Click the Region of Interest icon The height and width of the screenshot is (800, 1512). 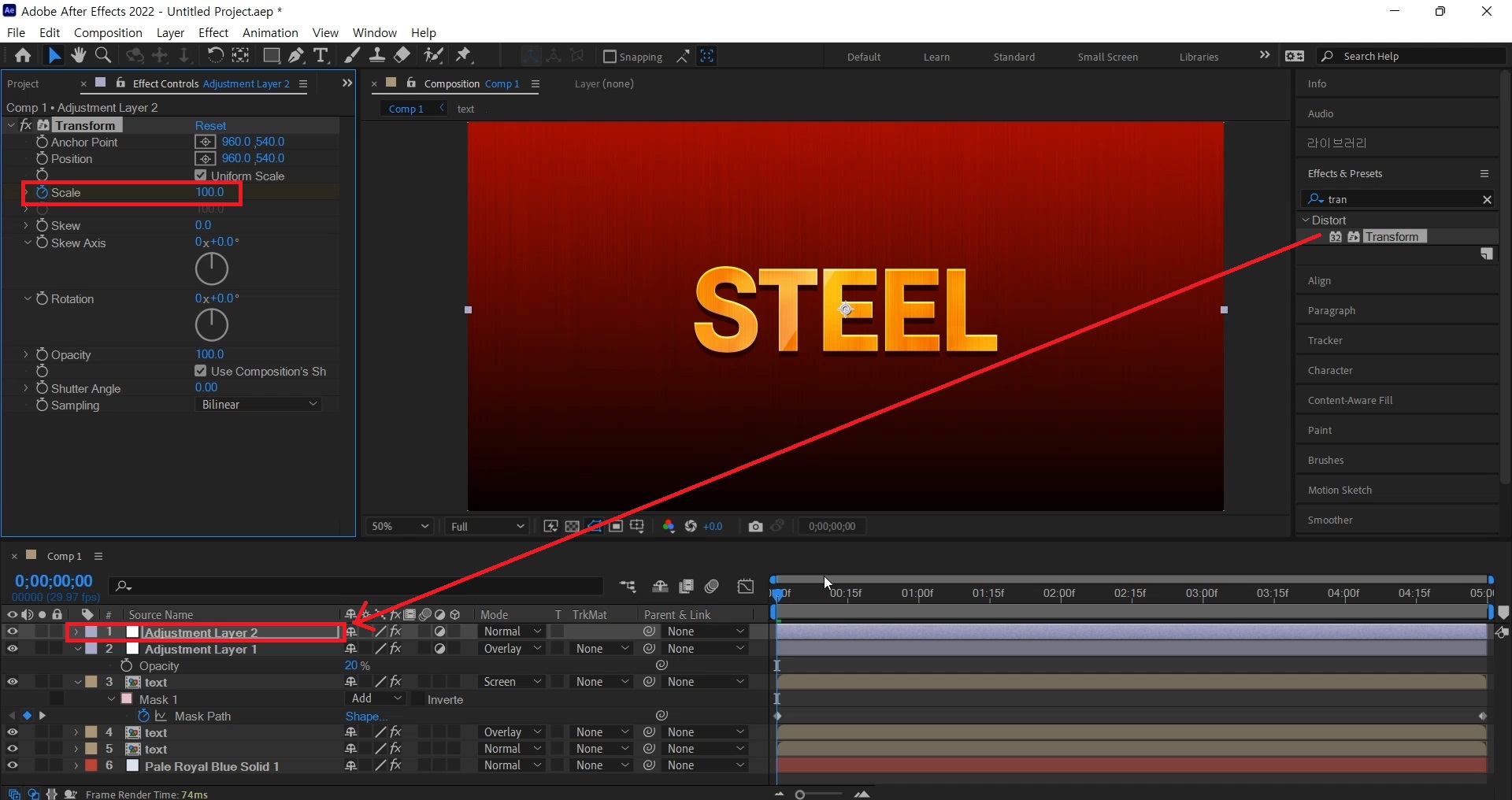pos(616,526)
